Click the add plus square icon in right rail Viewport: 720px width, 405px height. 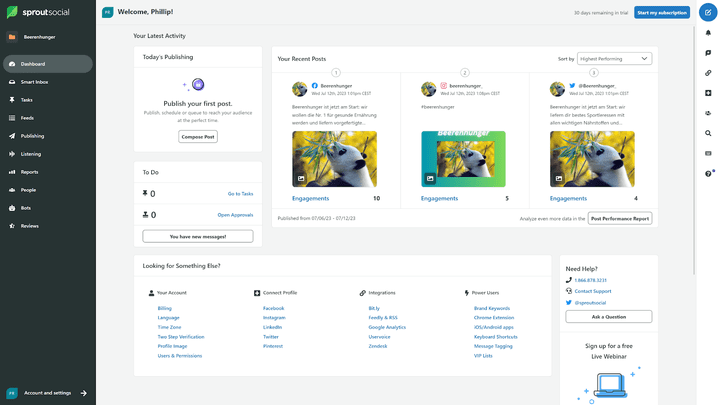pos(708,93)
